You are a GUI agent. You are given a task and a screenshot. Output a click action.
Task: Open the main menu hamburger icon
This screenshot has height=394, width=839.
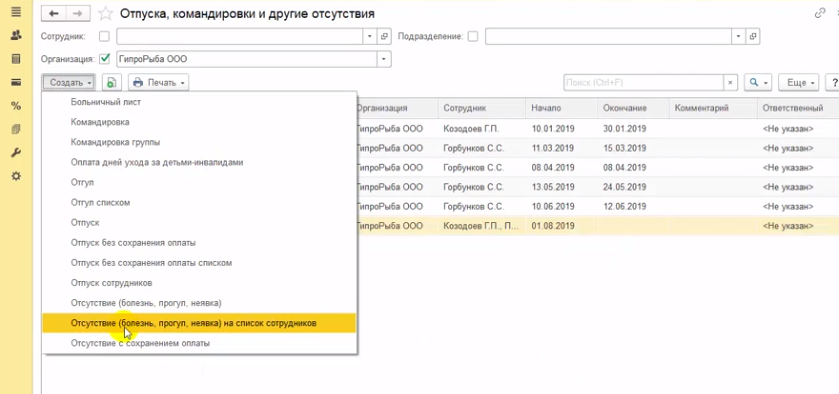point(16,12)
